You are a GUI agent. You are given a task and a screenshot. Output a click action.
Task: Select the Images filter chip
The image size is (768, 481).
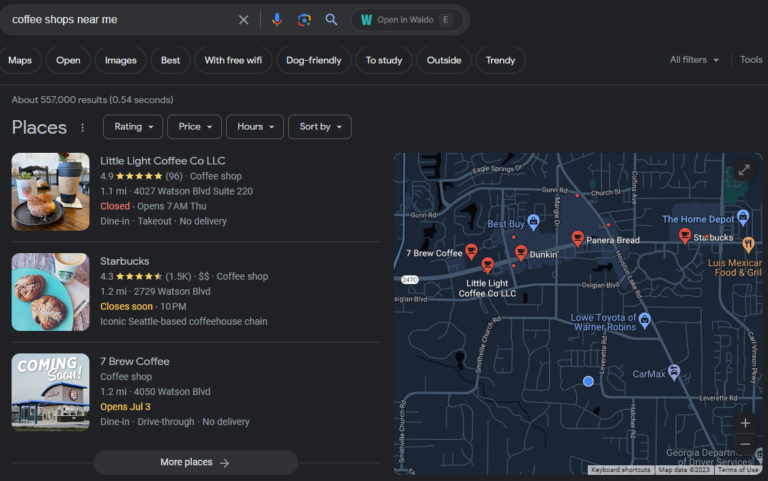(120, 60)
